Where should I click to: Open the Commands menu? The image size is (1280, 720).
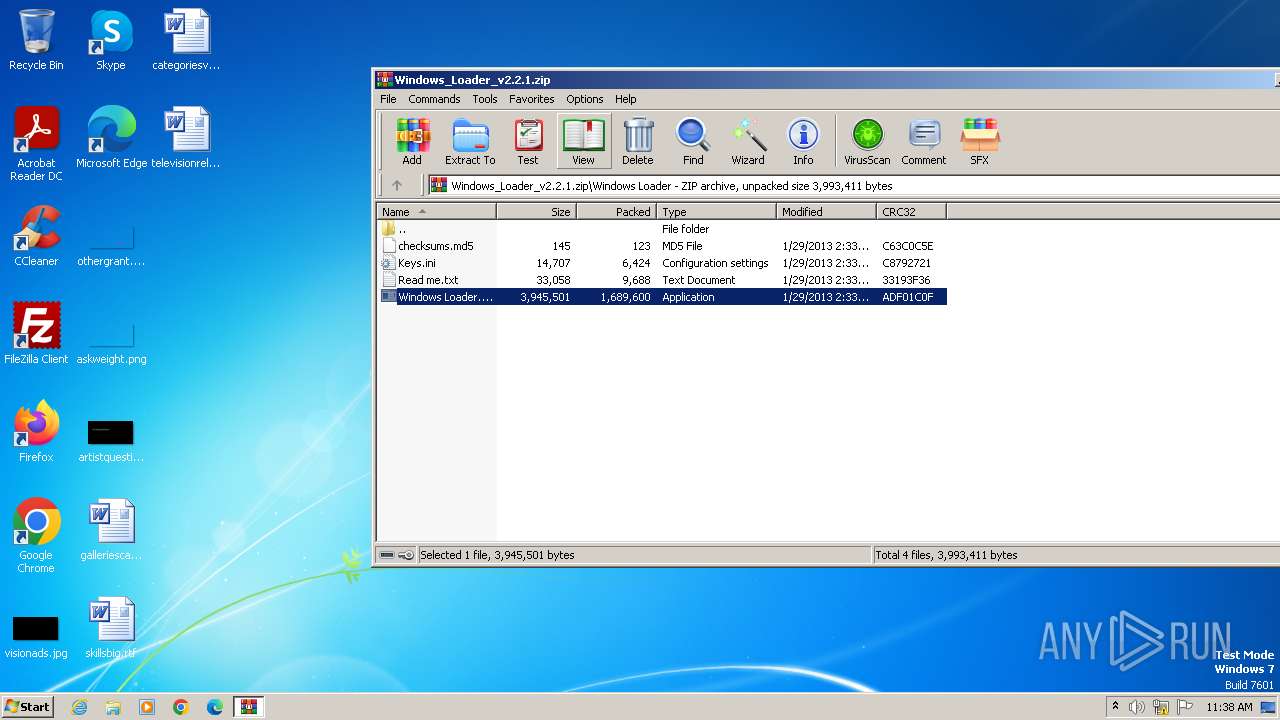[x=434, y=99]
